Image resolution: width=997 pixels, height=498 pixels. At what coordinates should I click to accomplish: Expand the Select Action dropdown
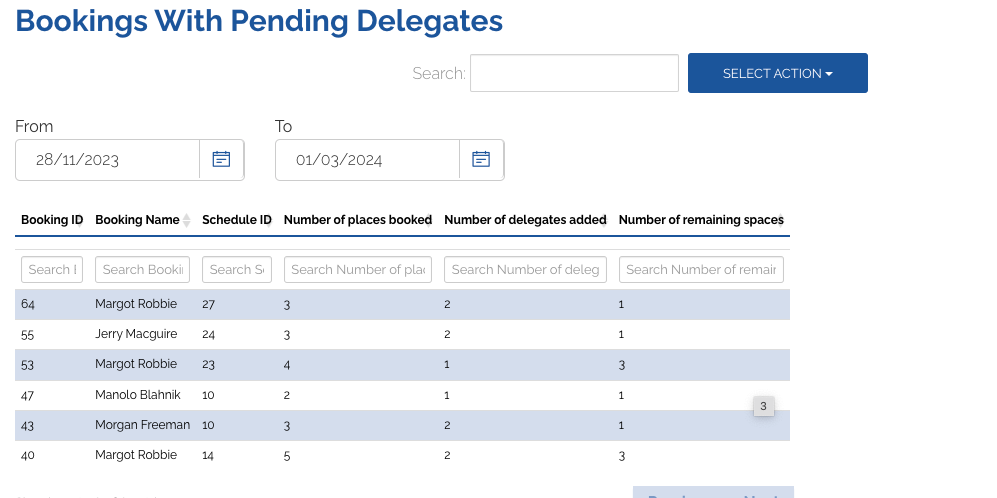click(777, 73)
